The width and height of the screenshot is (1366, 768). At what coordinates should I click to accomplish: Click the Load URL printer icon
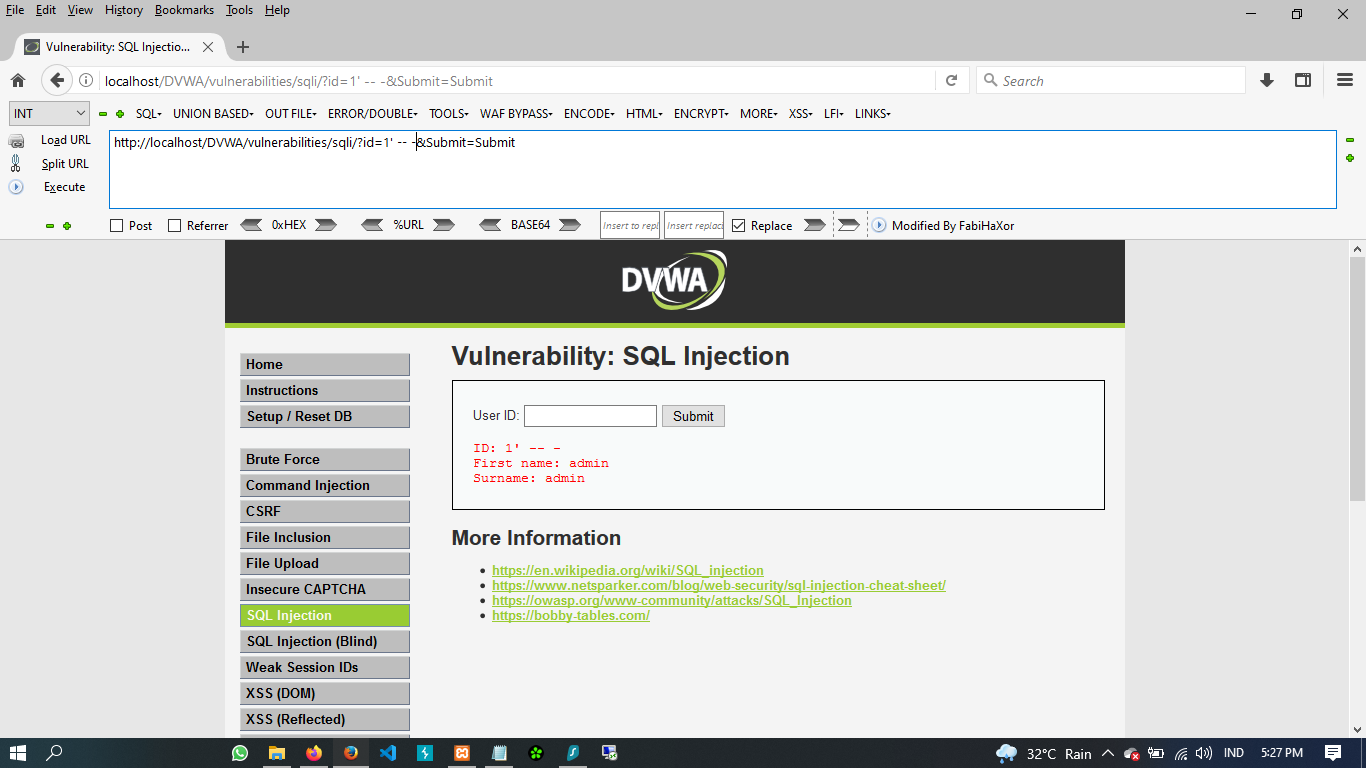[16, 141]
